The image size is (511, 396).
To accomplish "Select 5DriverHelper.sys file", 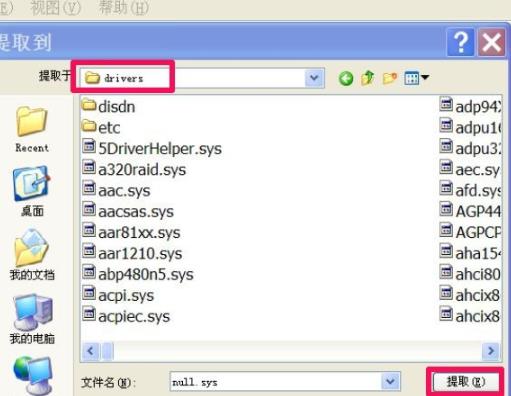I will pos(152,148).
